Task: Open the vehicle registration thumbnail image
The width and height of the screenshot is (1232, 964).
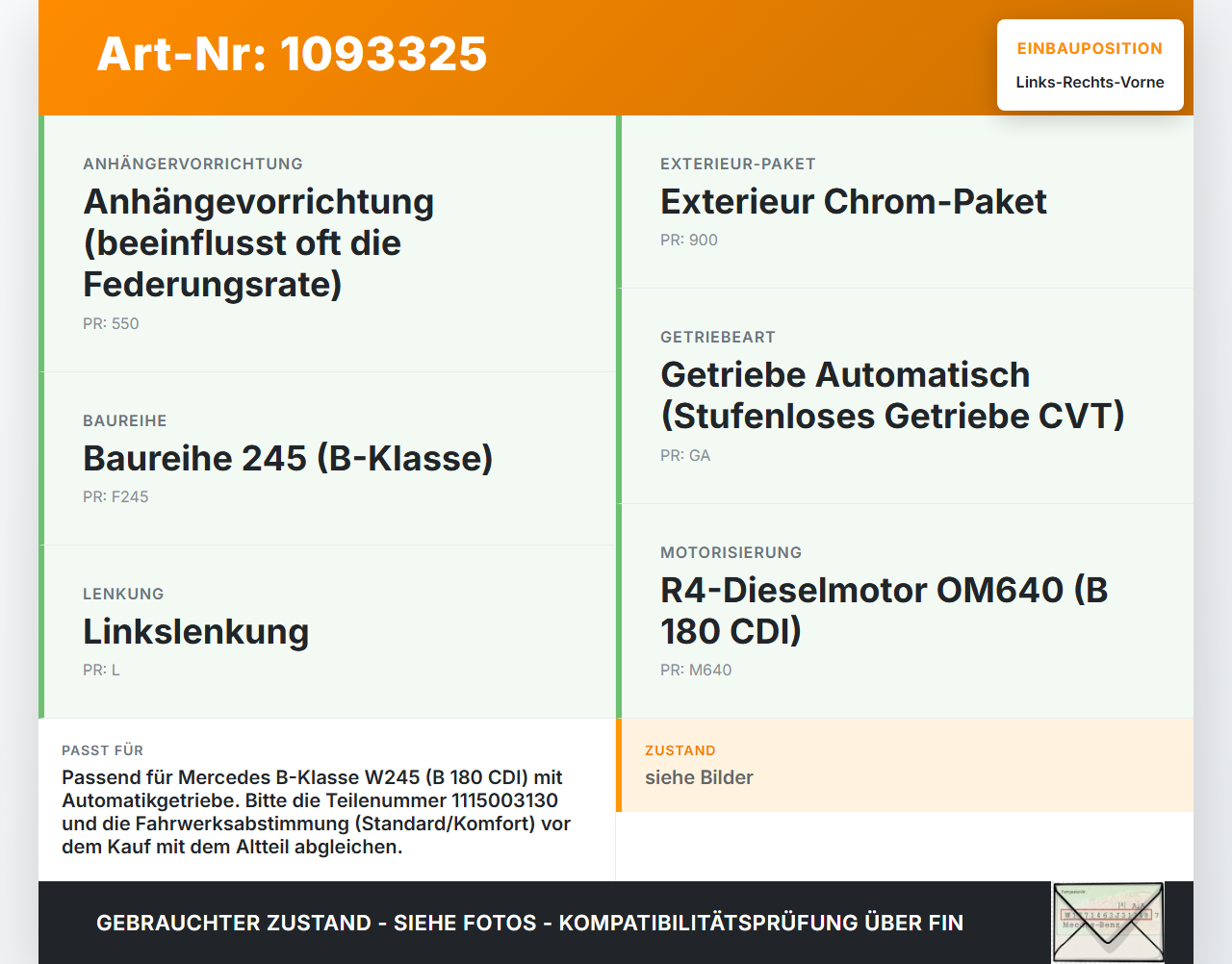Action: coord(1108,922)
